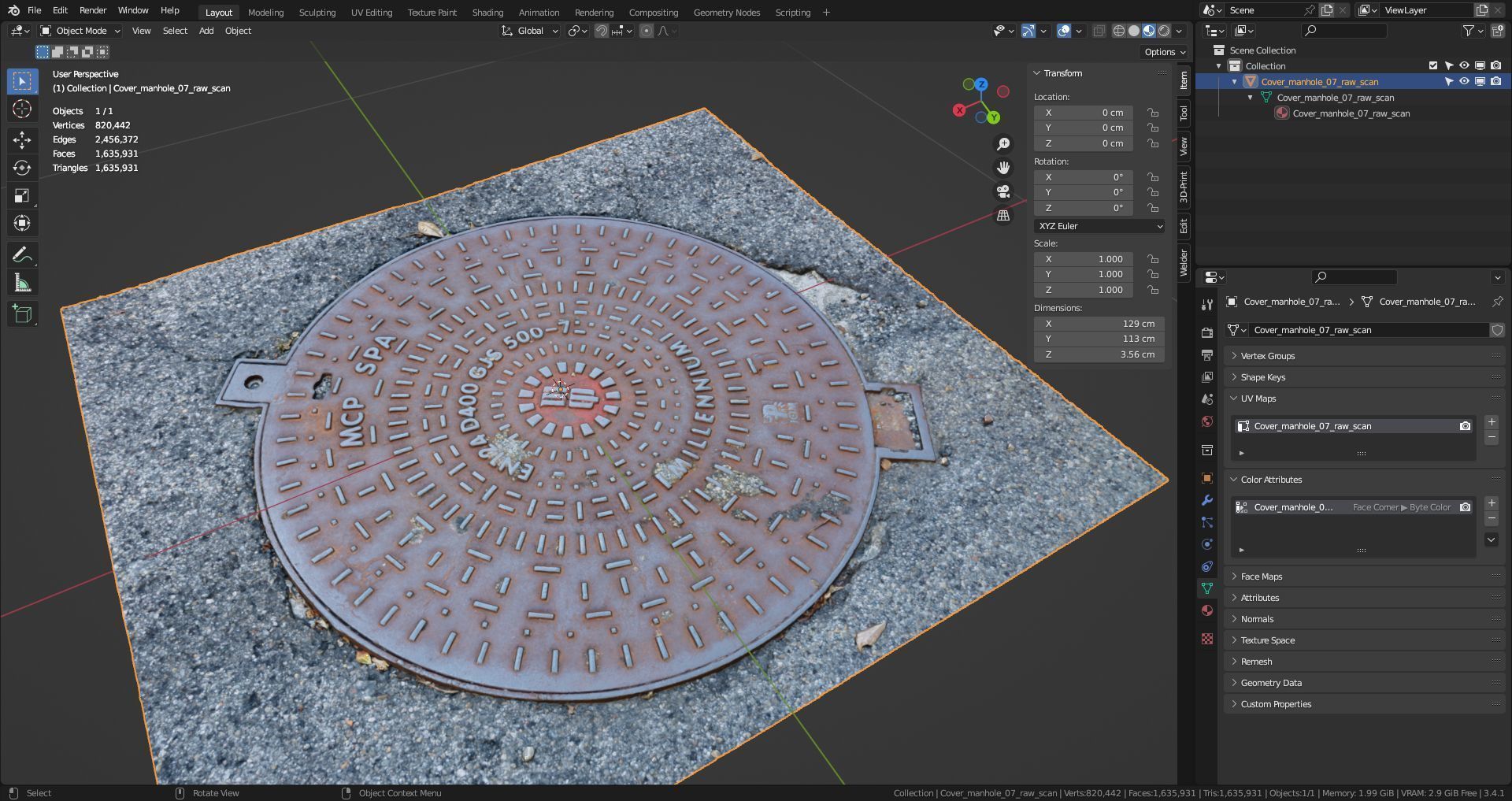This screenshot has width=1512, height=801.
Task: Toggle snapping magnet
Action: click(x=602, y=31)
